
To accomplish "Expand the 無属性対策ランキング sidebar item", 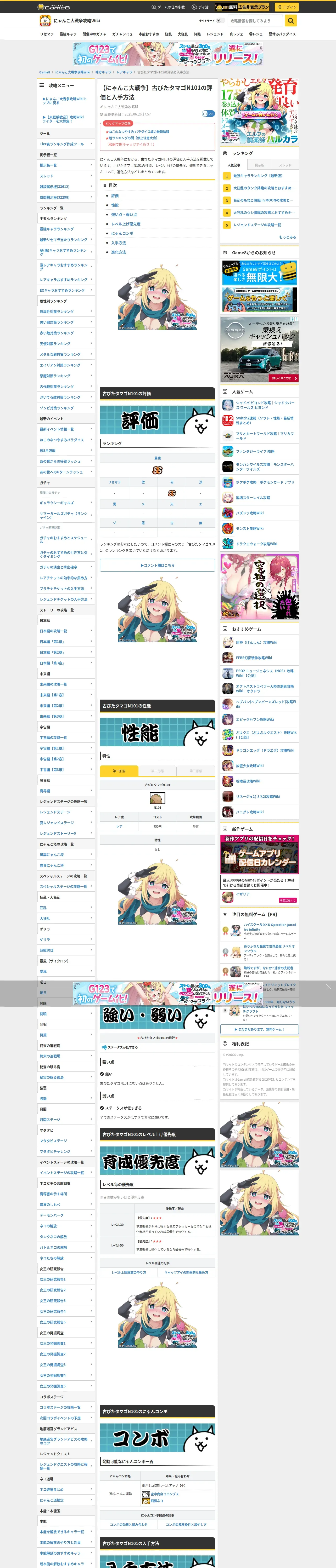I will (66, 312).
